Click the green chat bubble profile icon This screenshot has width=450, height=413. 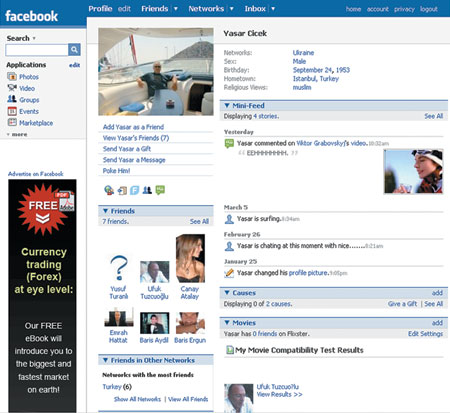coord(160,190)
